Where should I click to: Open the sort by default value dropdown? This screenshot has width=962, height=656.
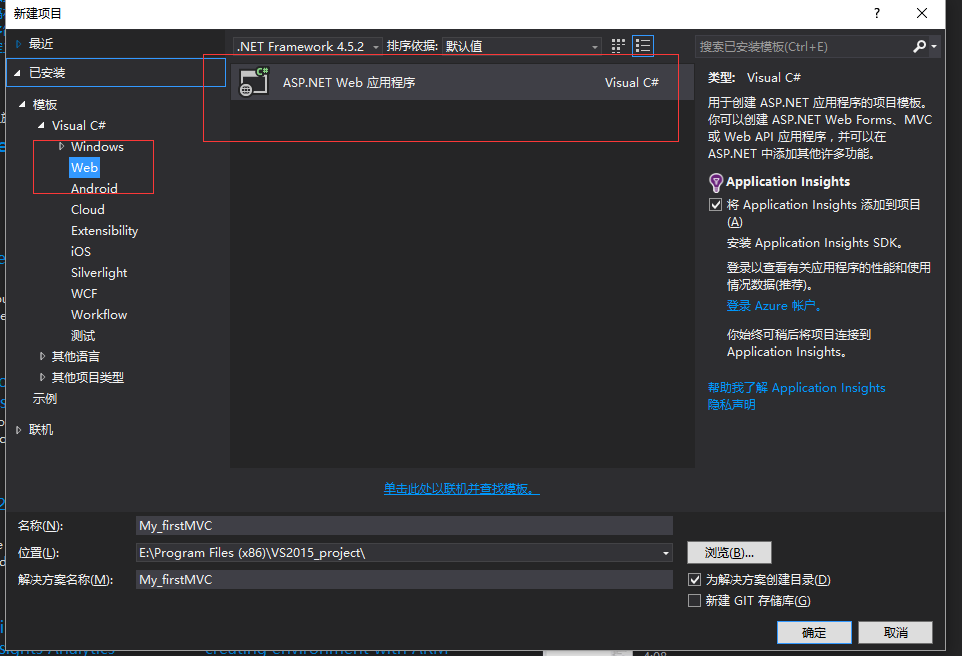pos(521,46)
